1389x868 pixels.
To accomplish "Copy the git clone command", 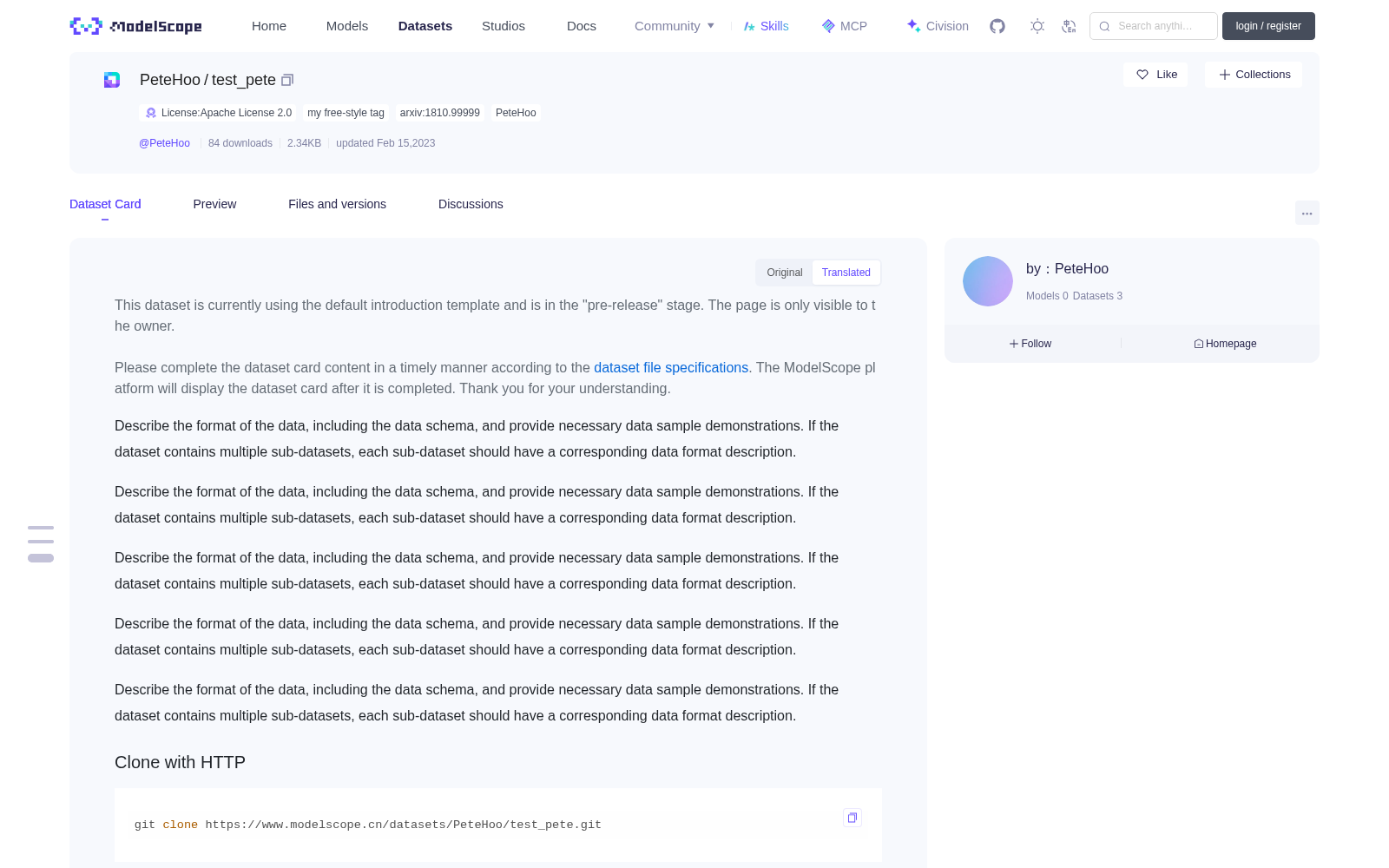I will point(852,818).
